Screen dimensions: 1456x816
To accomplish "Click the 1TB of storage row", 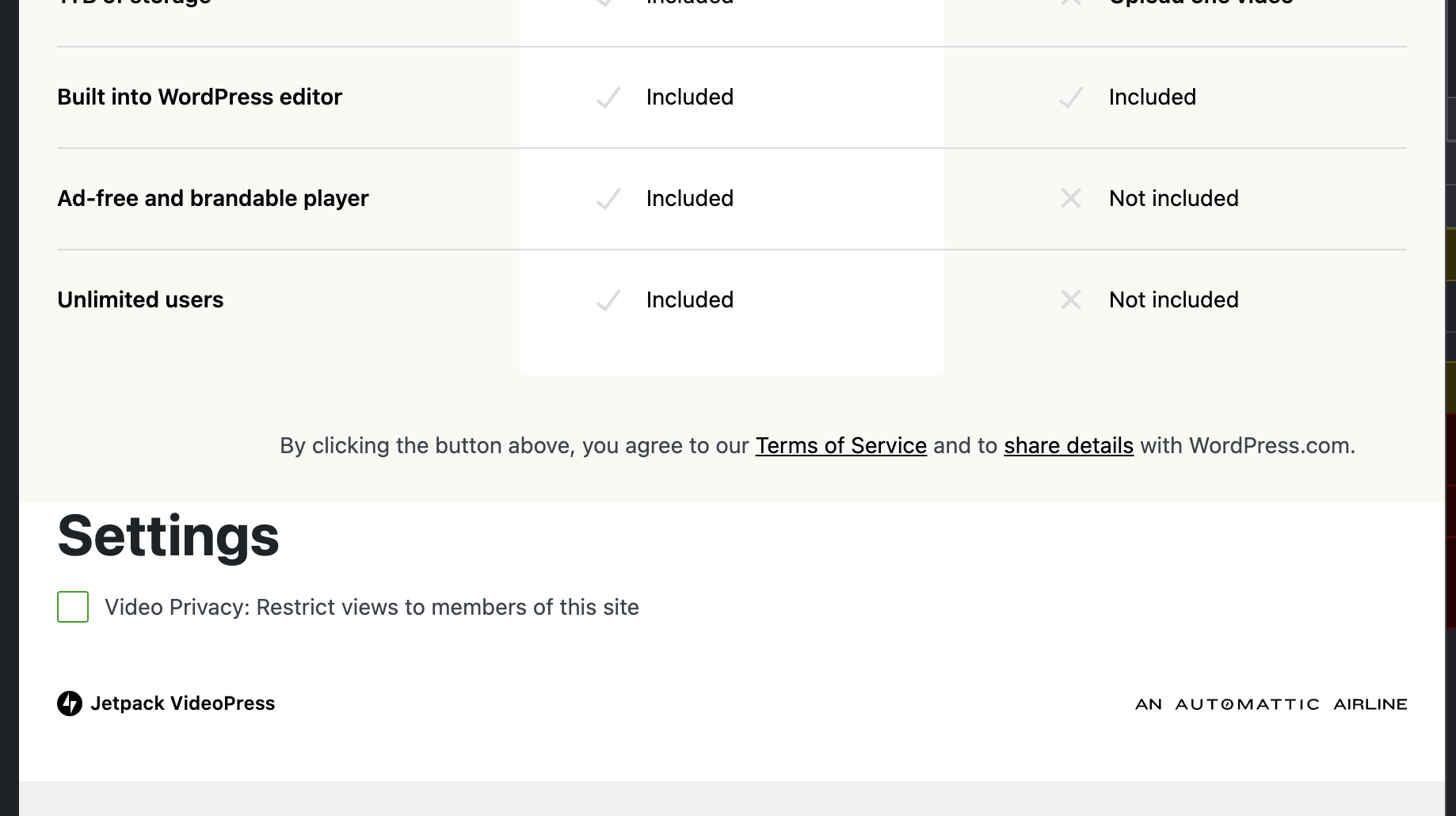I will click(133, 4).
